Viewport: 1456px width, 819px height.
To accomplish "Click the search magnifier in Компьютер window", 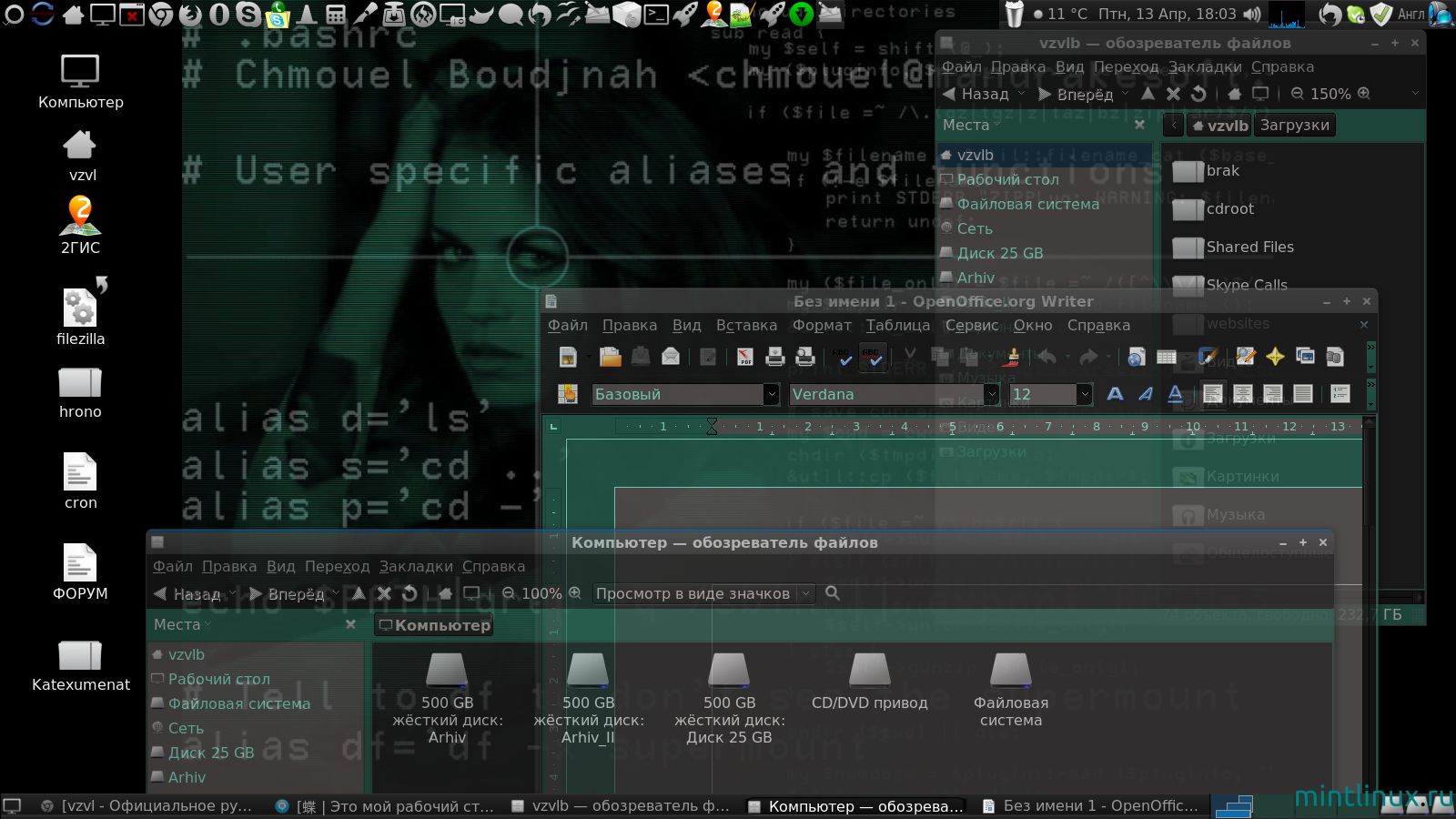I will [832, 593].
